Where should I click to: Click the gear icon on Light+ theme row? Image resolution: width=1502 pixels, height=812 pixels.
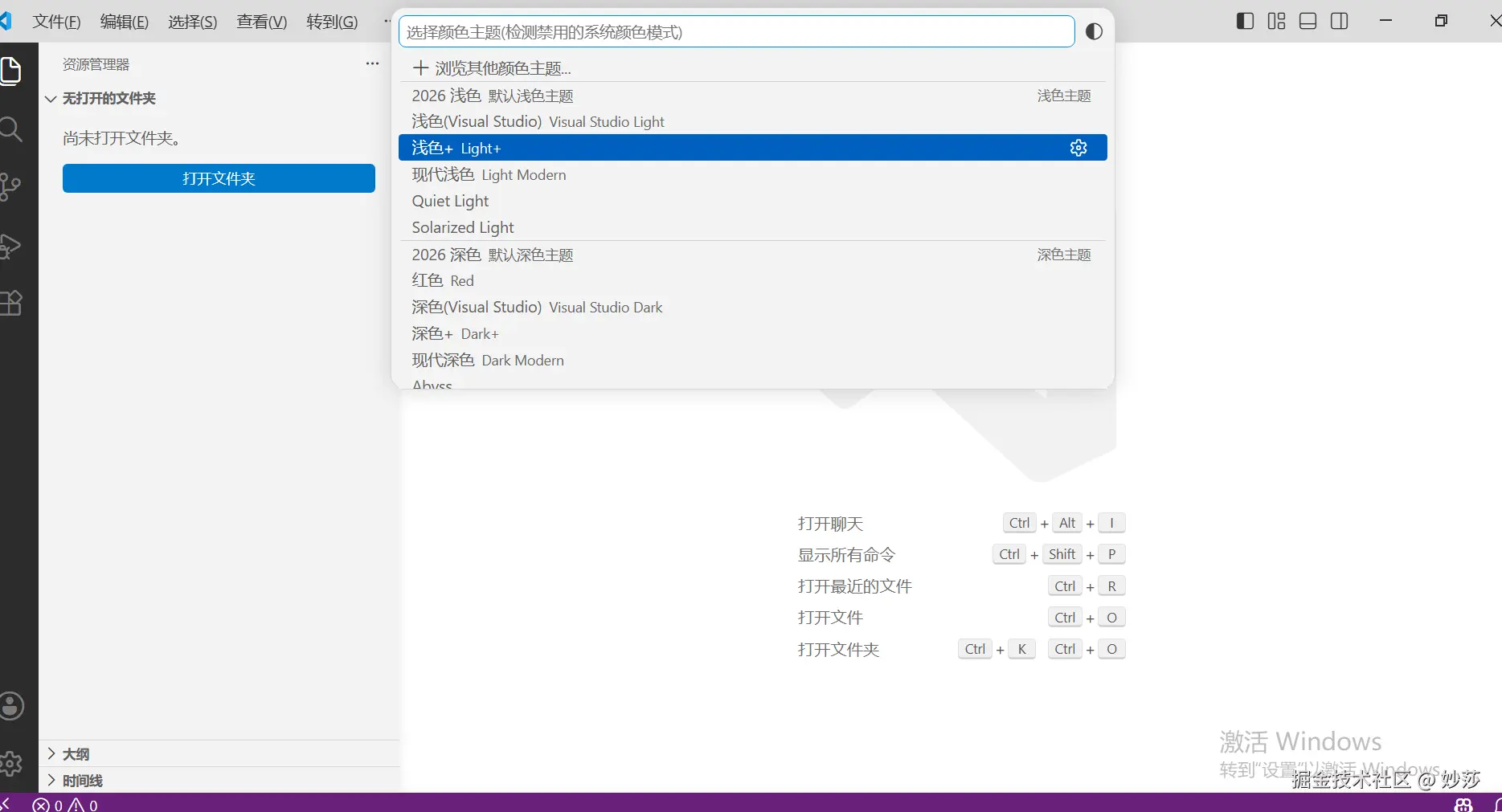click(1078, 148)
